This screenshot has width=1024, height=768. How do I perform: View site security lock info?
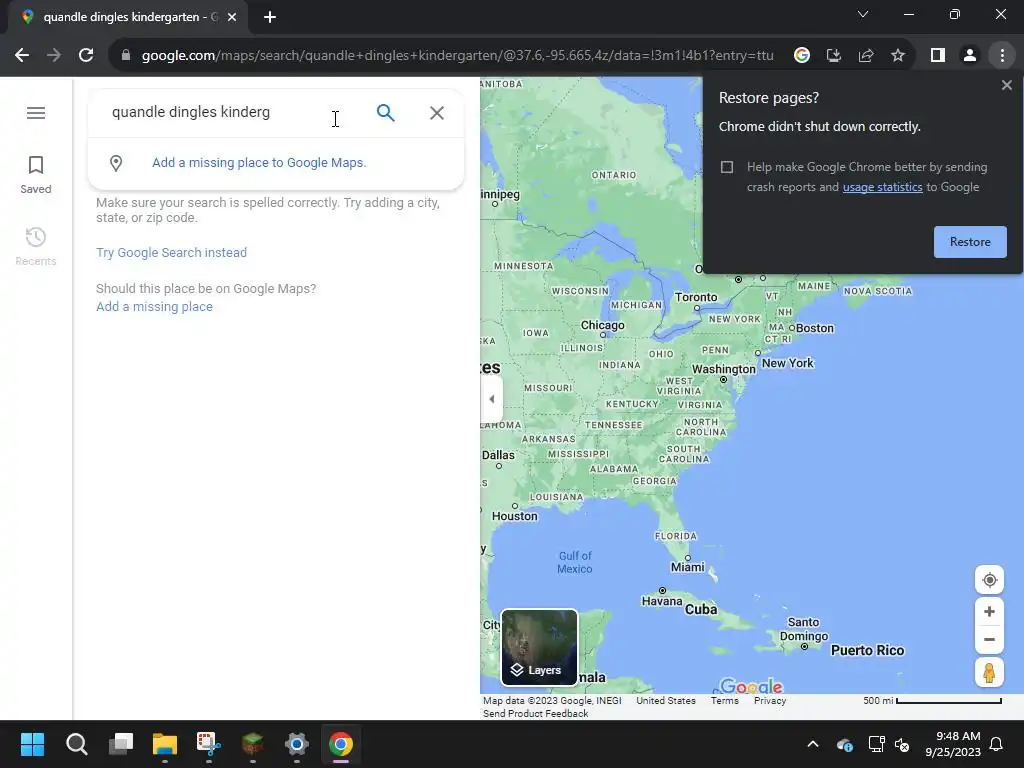point(126,56)
